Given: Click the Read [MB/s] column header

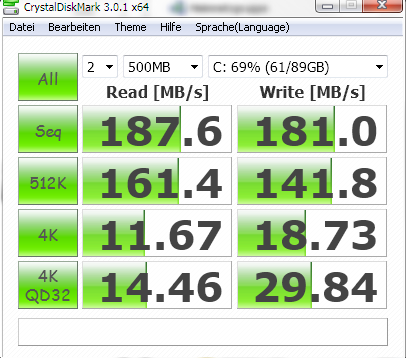Looking at the screenshot, I should pyautogui.click(x=157, y=92).
